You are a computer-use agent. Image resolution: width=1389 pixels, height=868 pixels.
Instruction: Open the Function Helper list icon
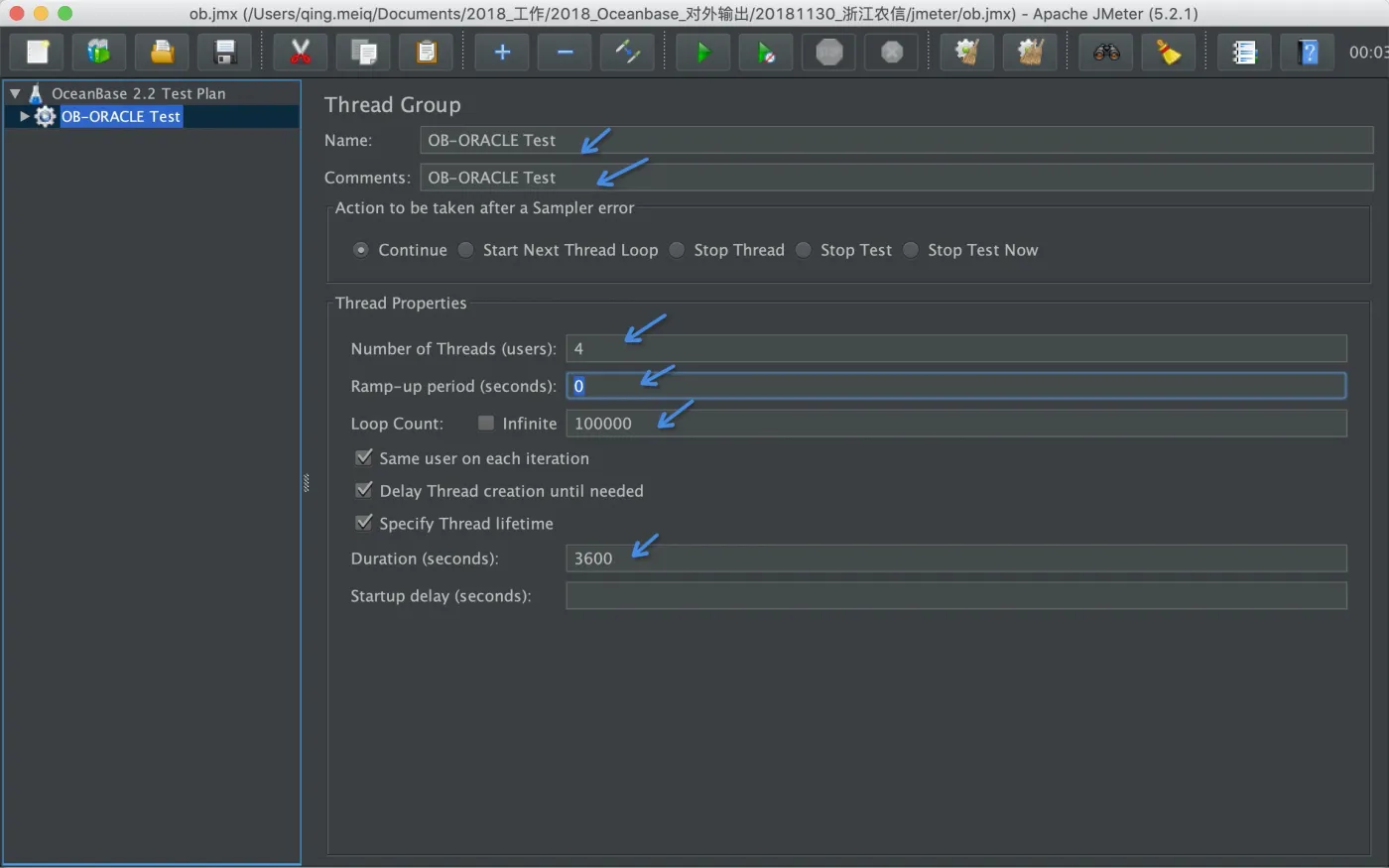pyautogui.click(x=1244, y=52)
